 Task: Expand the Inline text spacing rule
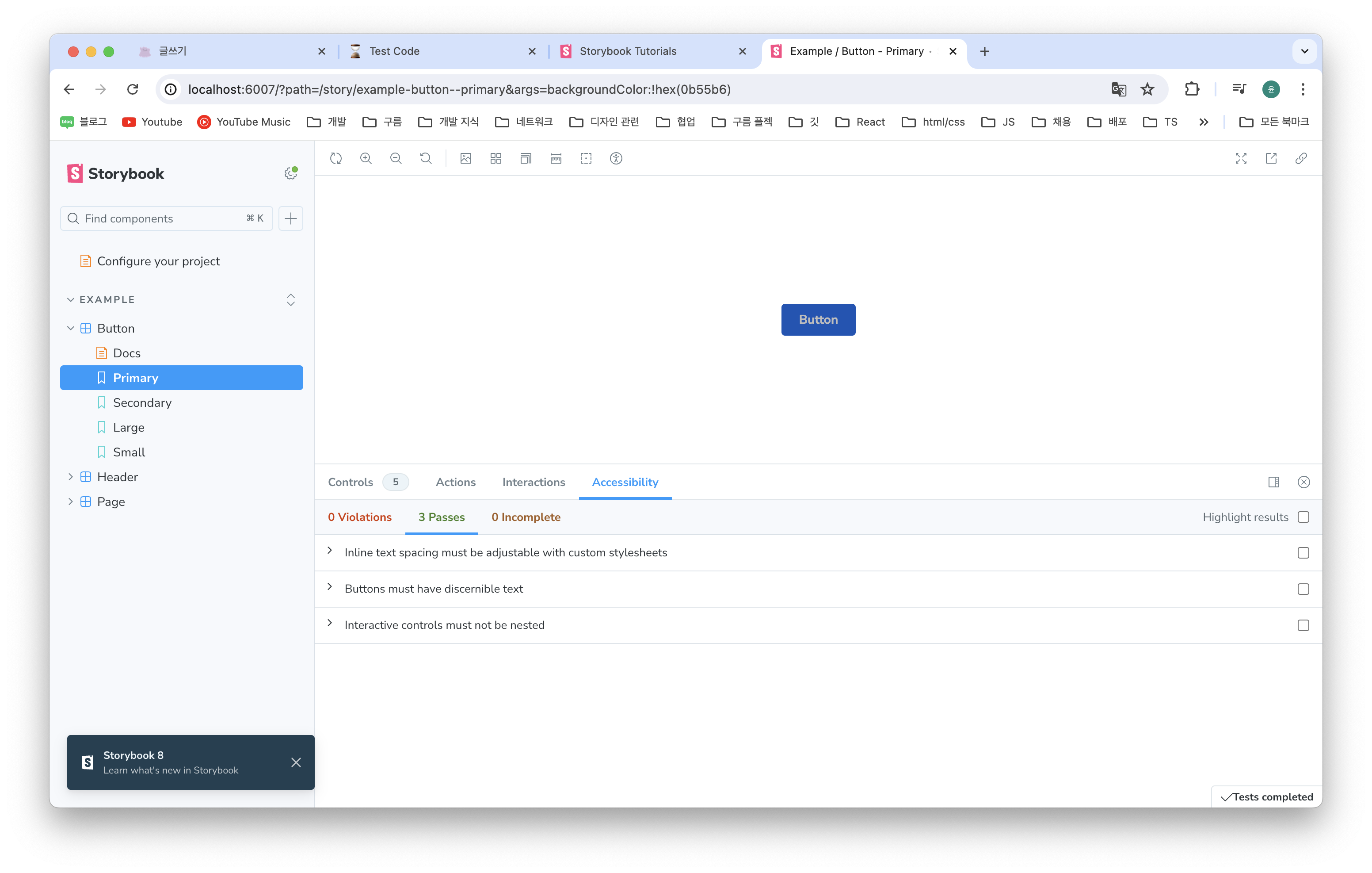[x=330, y=551]
